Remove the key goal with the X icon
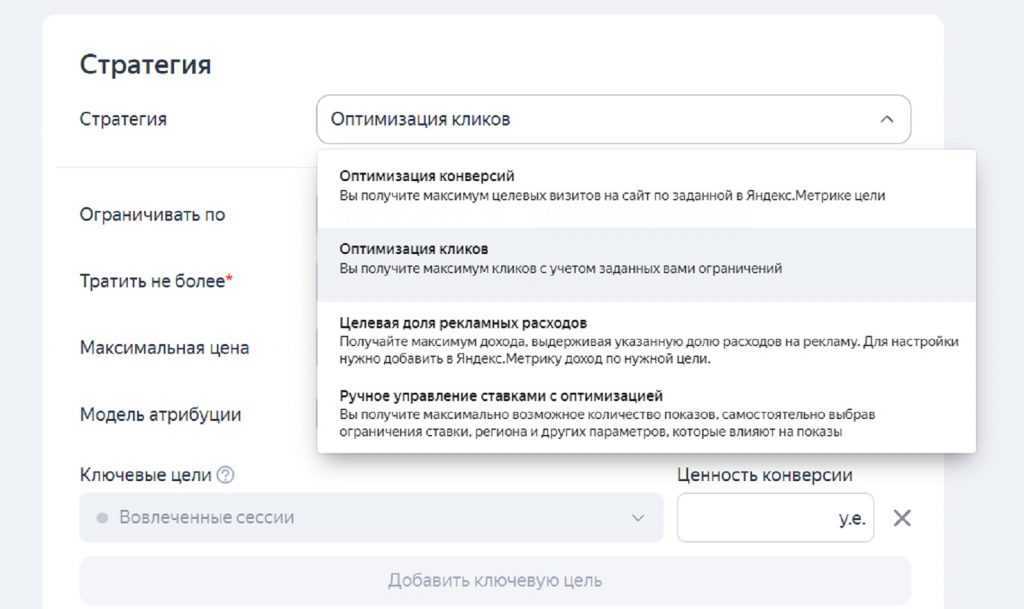Viewport: 1024px width, 609px height. 902,518
